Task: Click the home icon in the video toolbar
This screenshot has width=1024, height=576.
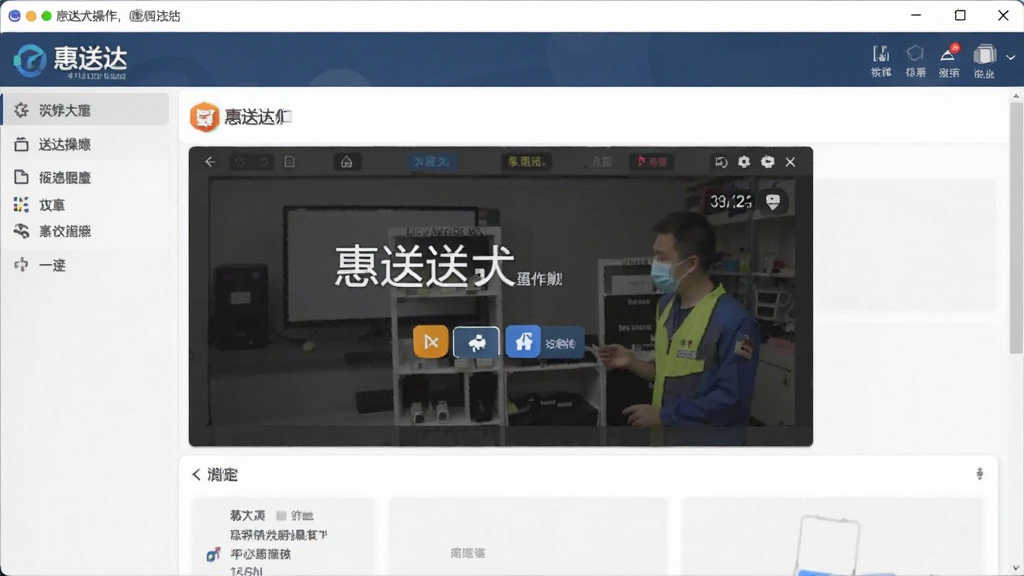Action: click(x=347, y=161)
